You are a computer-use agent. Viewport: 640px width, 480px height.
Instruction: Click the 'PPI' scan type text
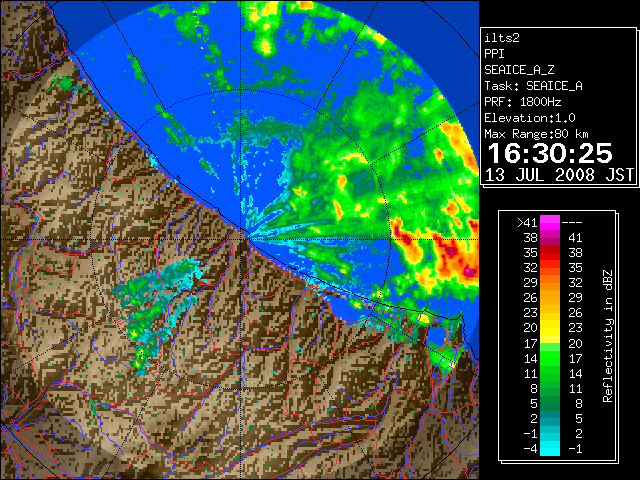point(494,54)
